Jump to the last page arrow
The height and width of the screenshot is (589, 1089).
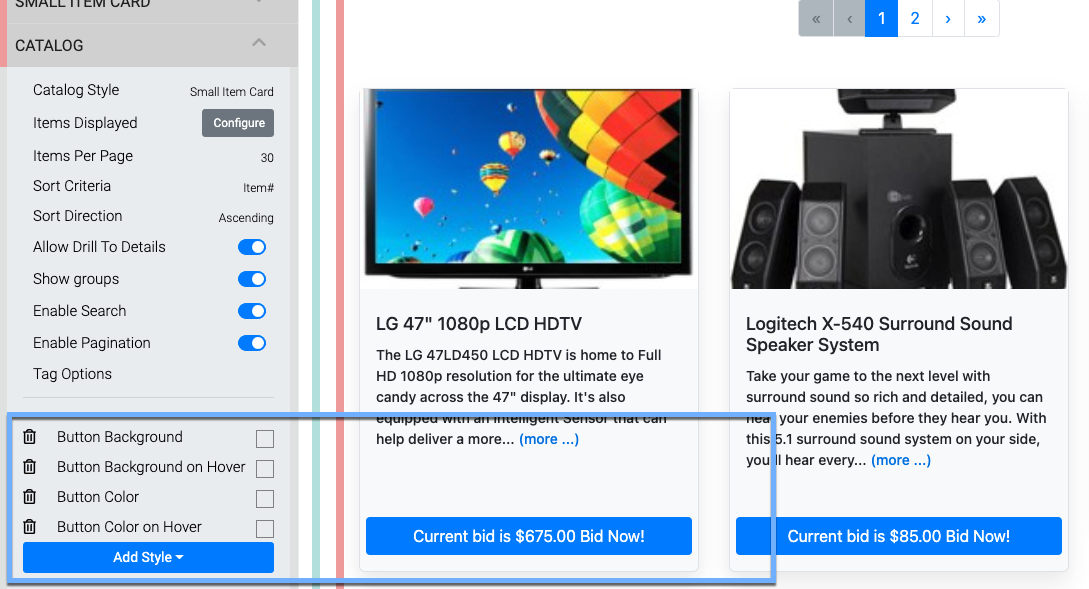pyautogui.click(x=981, y=19)
